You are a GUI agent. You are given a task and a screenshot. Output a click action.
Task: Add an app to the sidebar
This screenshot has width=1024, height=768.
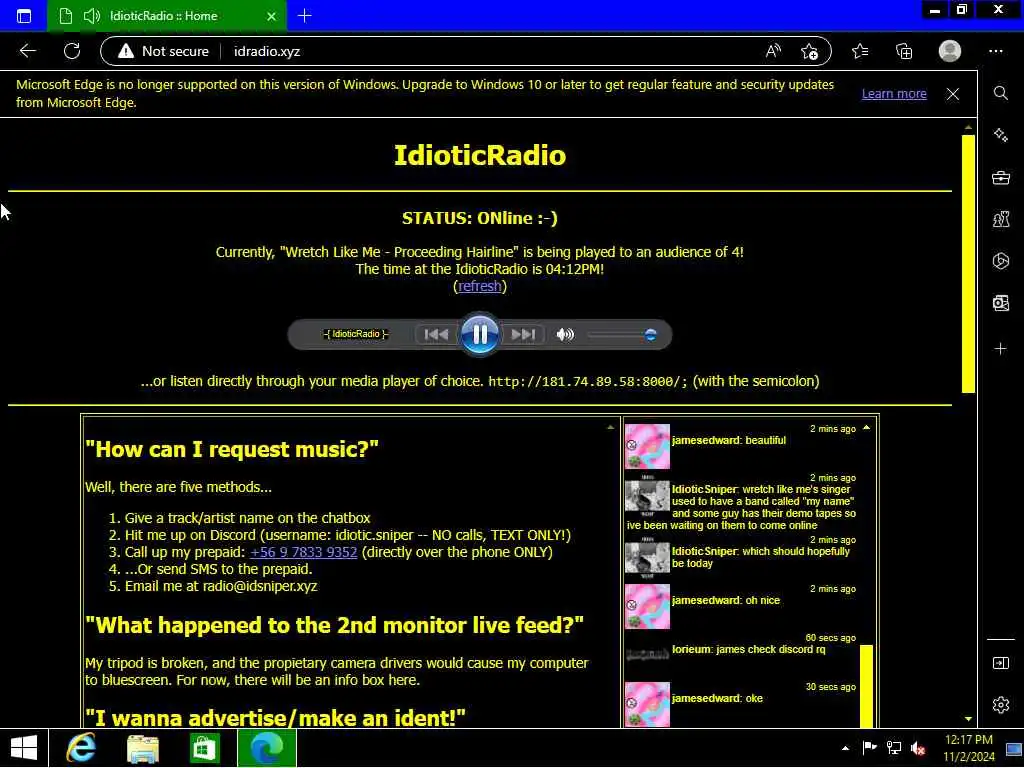(x=1000, y=349)
